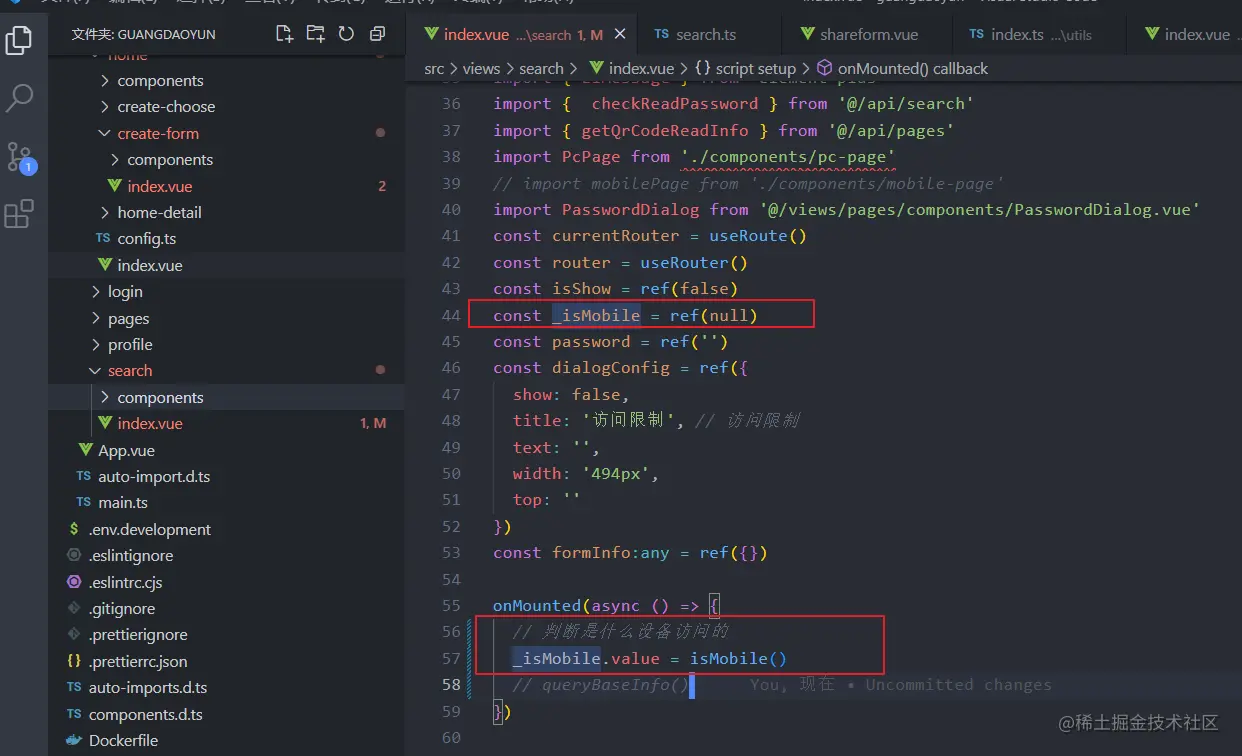Collapse the search folder
Image resolution: width=1242 pixels, height=756 pixels.
[130, 371]
